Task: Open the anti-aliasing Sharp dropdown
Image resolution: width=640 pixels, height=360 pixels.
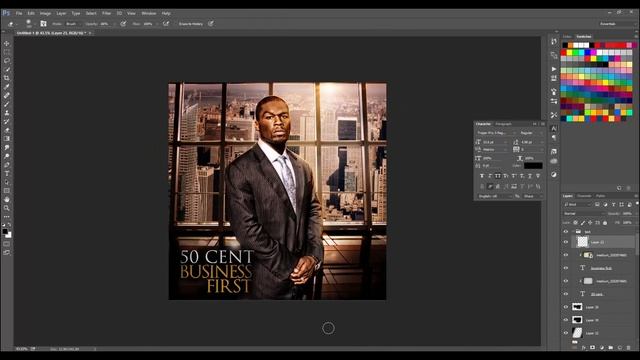Action: (x=533, y=196)
